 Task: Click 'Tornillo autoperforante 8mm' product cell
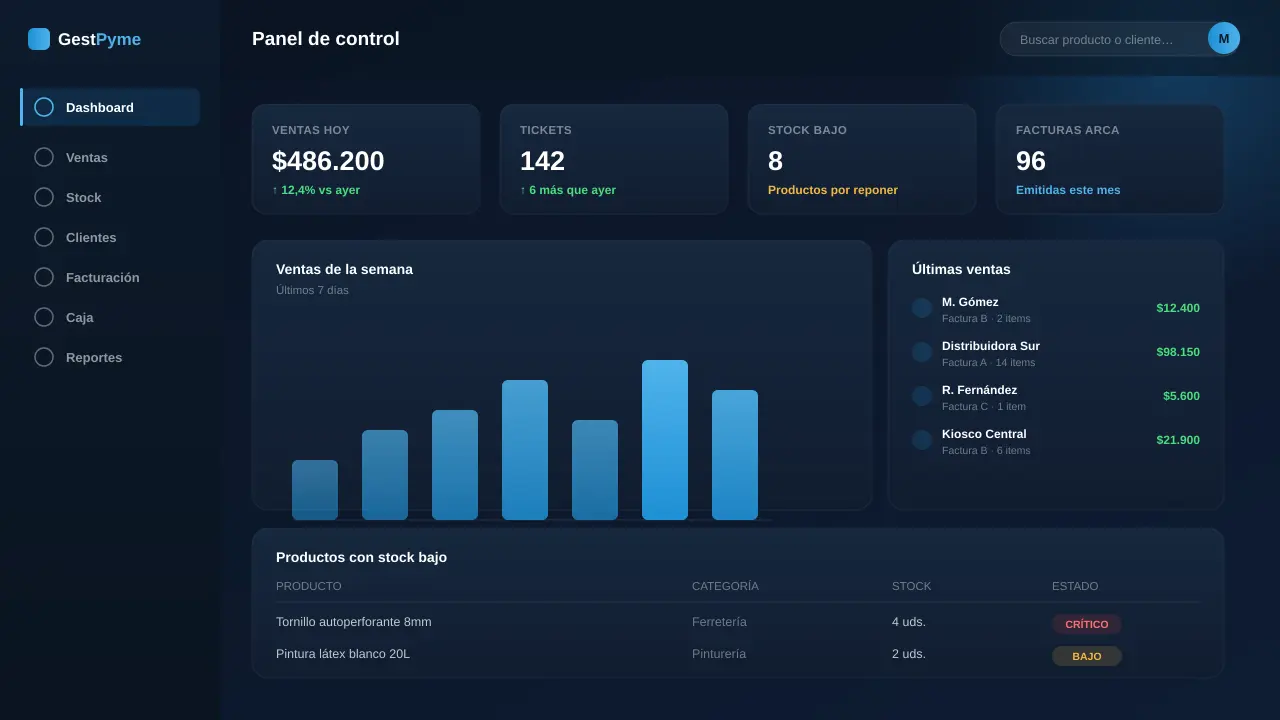coord(354,622)
